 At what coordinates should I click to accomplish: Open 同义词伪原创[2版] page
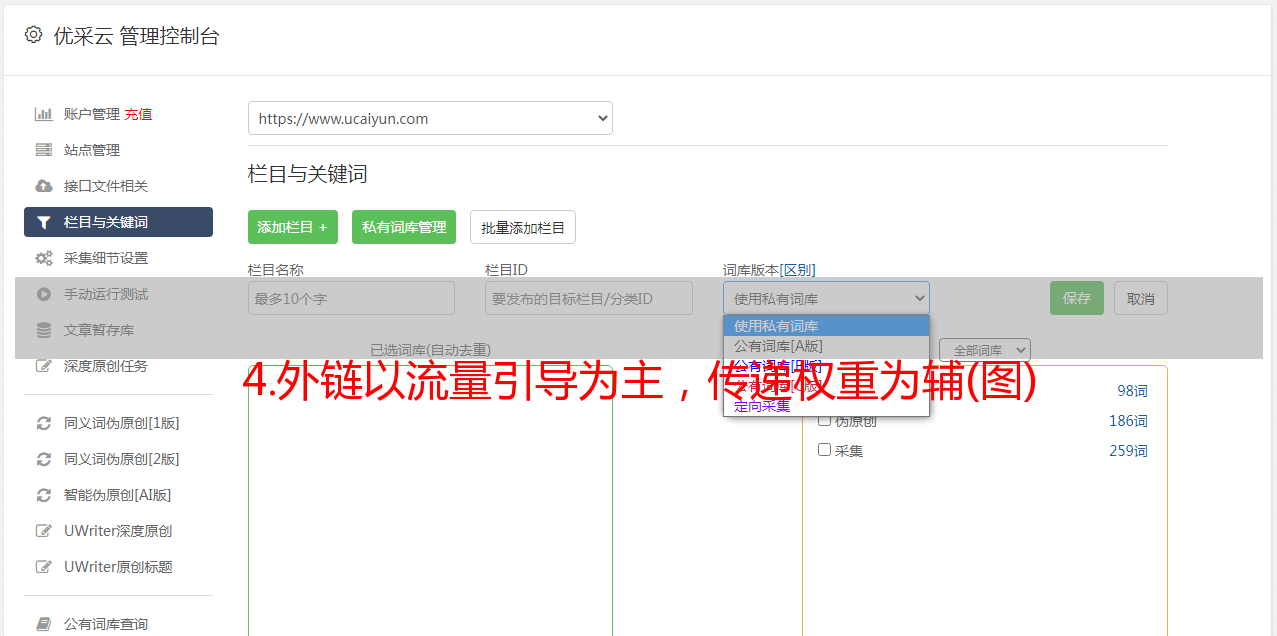121,459
